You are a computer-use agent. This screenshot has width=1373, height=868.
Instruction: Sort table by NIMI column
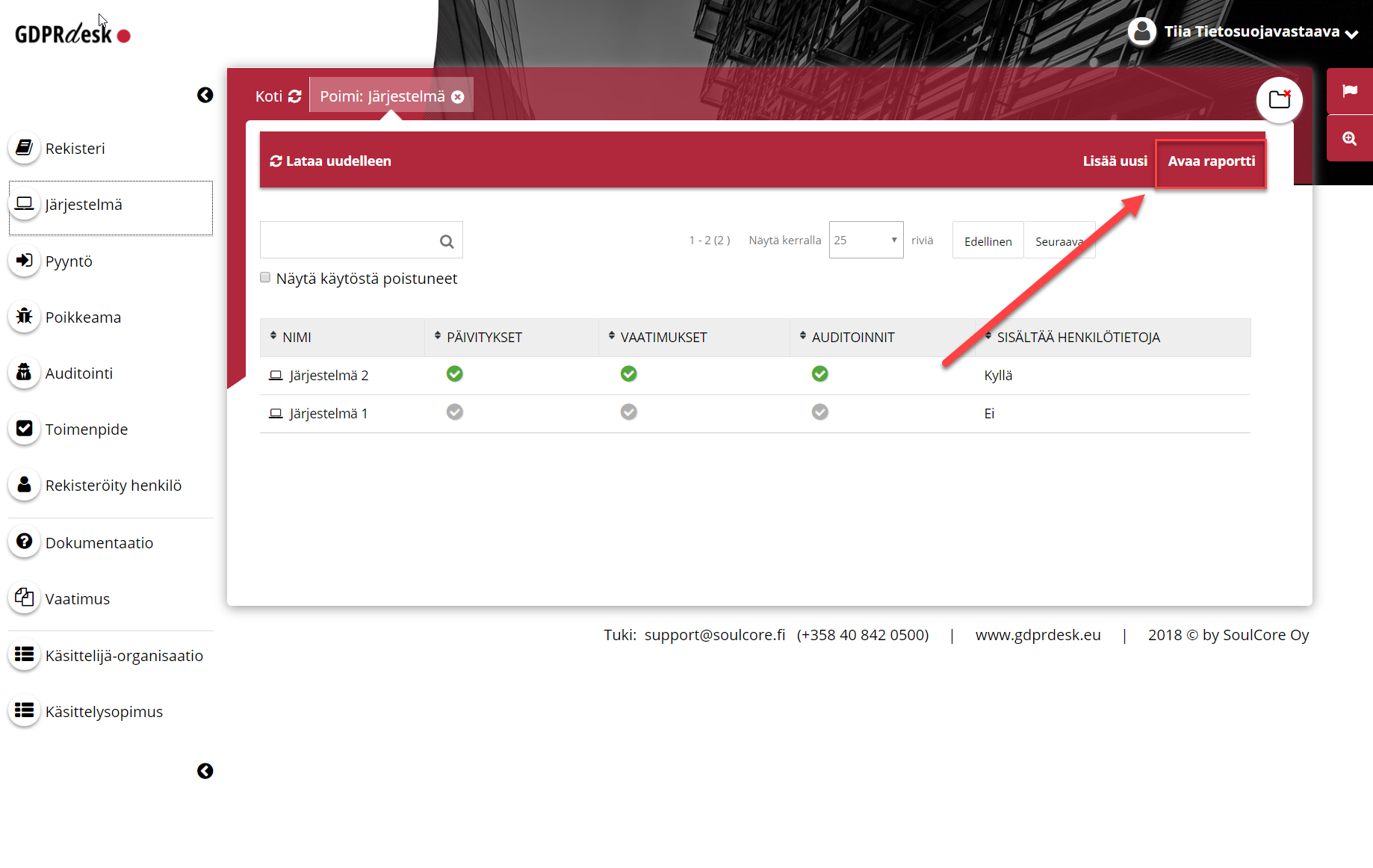coord(297,337)
